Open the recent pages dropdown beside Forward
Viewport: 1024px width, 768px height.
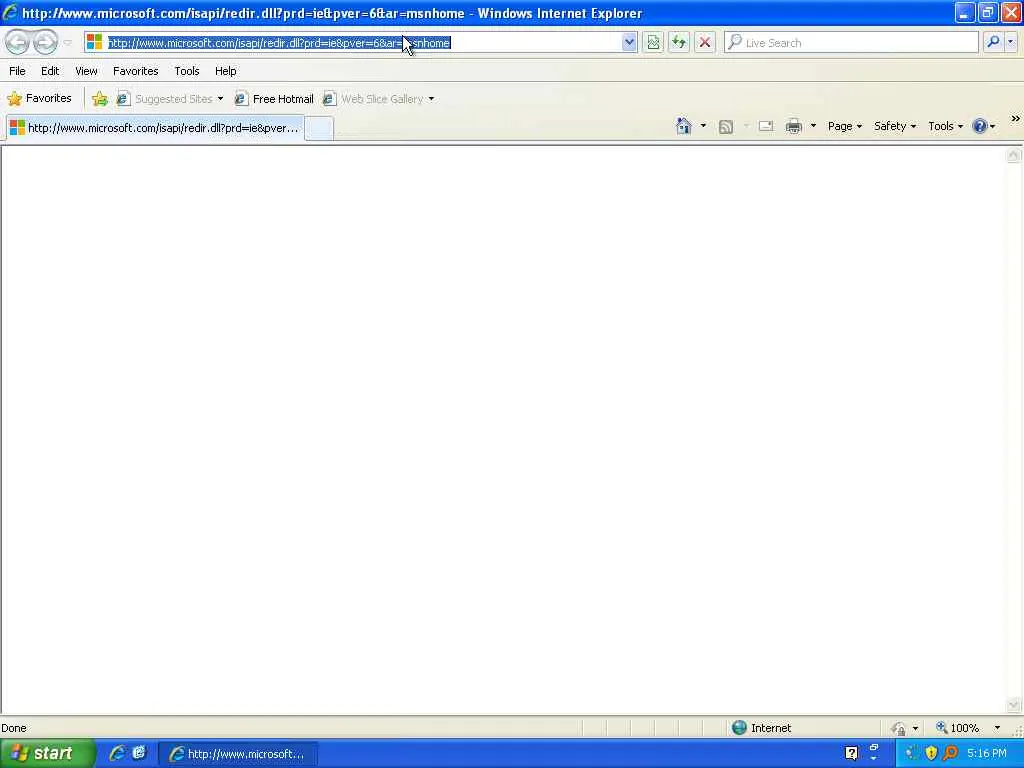click(67, 42)
